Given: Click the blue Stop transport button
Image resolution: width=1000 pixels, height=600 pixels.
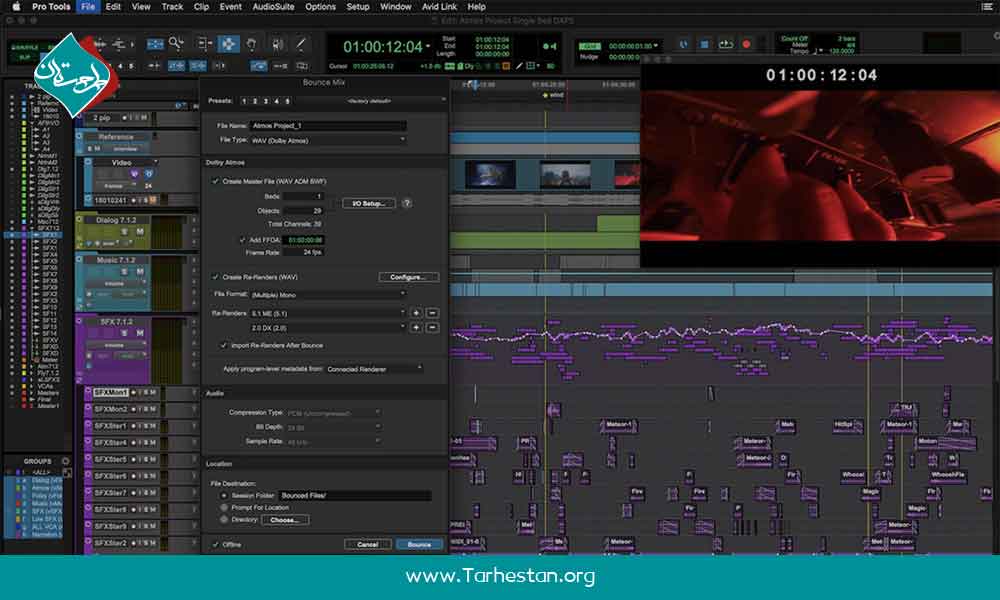Looking at the screenshot, I should click(x=705, y=45).
